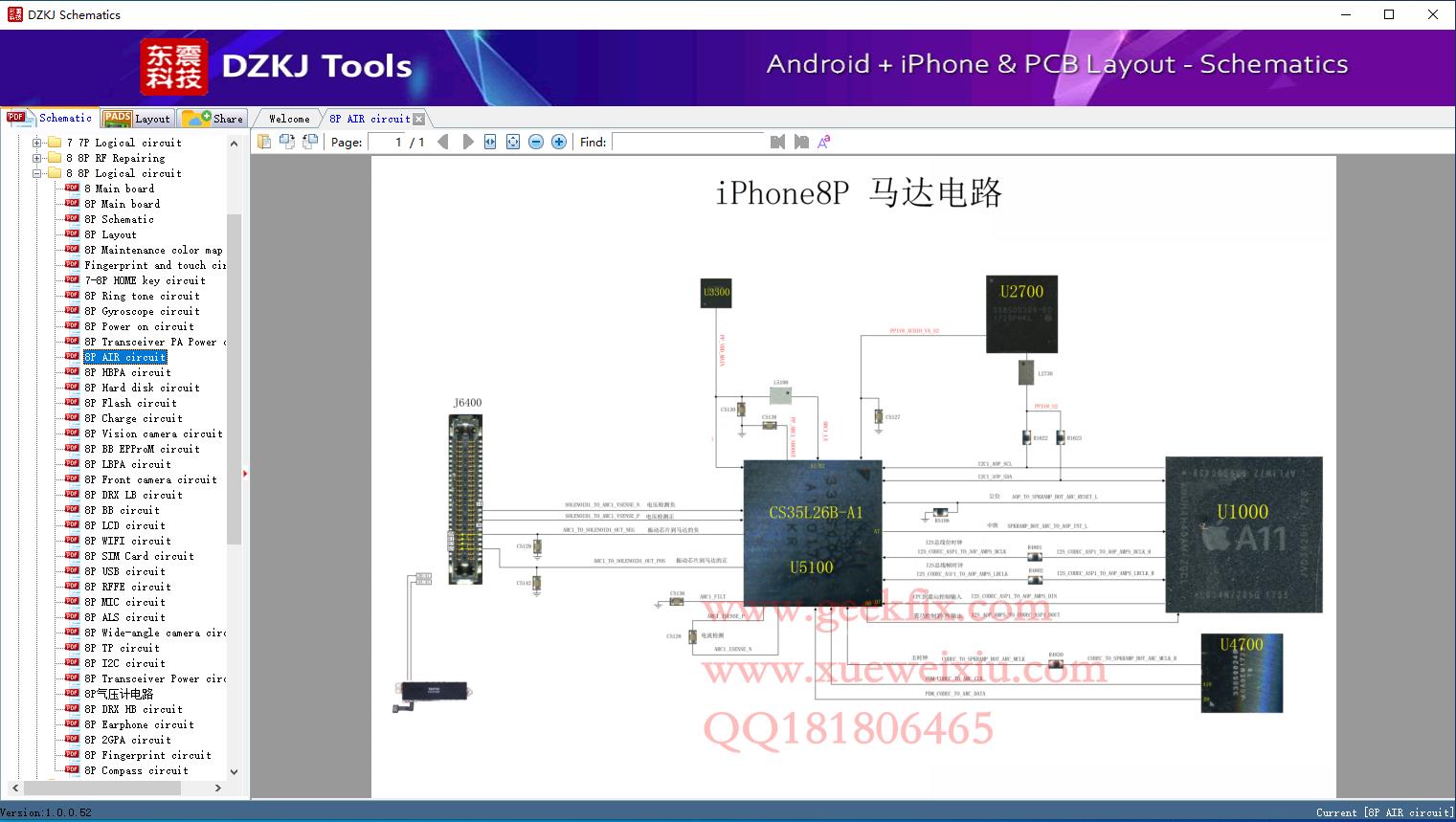Viewport: 1456px width, 822px height.
Task: Click the copy document toolbar icon
Action: [263, 142]
